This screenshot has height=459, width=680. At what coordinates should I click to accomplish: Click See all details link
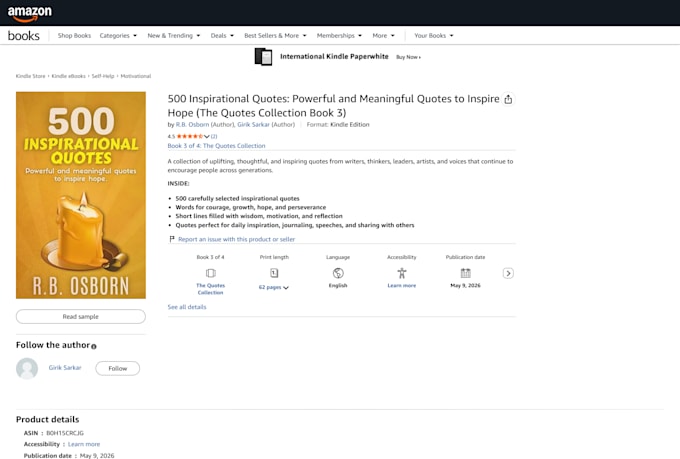point(187,307)
